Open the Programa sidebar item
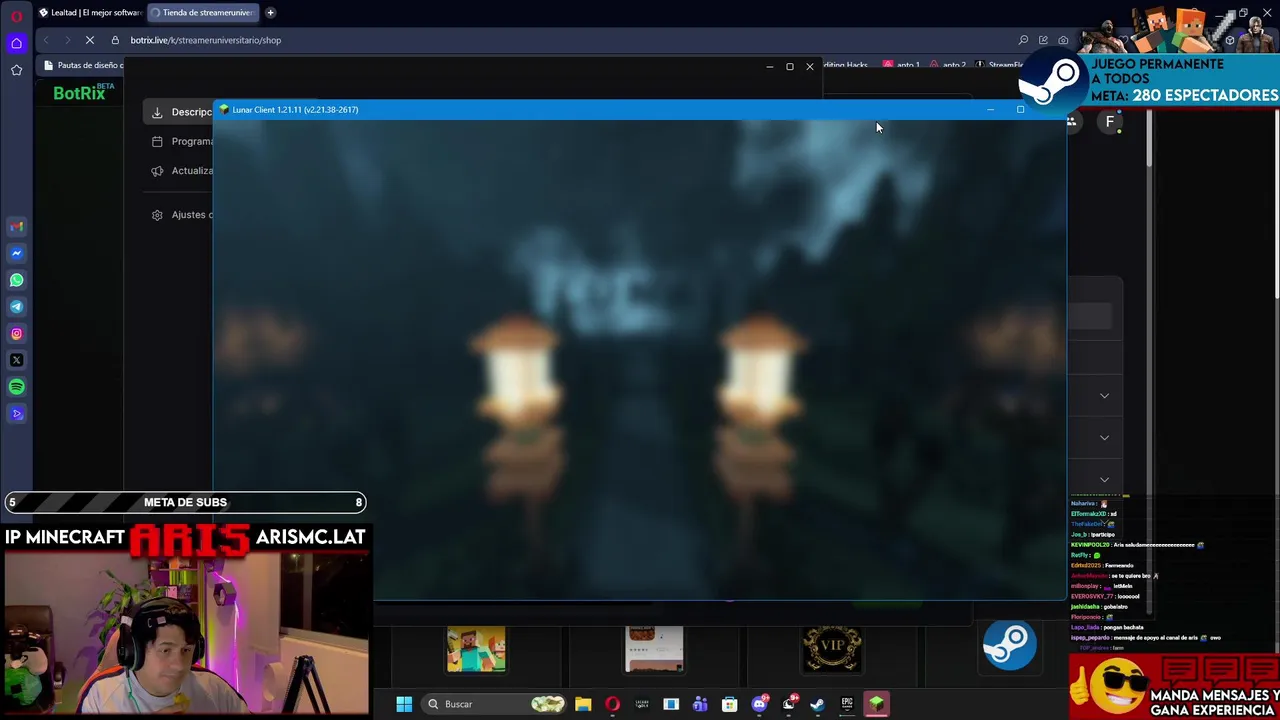 pyautogui.click(x=182, y=141)
